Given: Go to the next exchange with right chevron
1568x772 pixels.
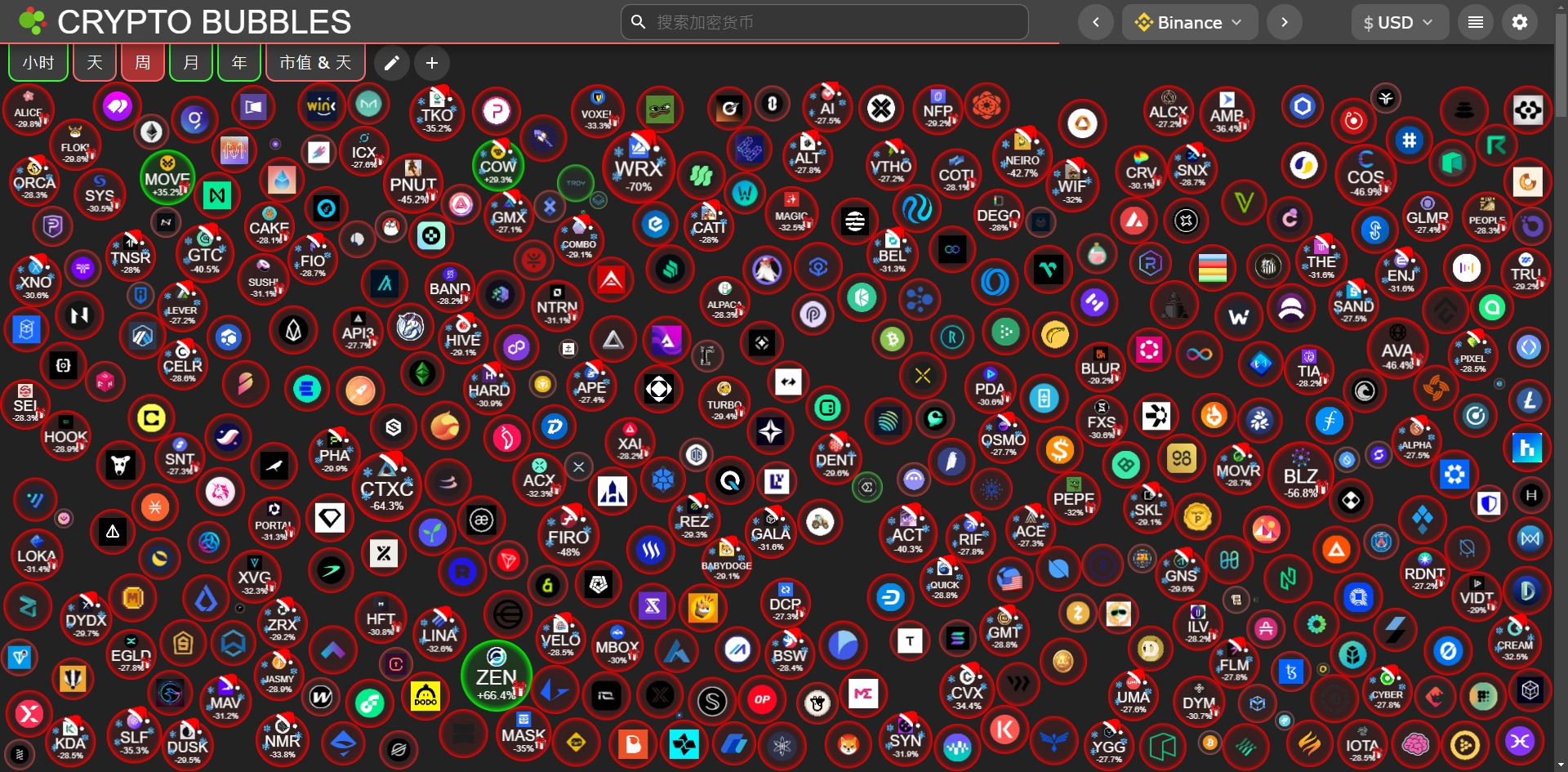Looking at the screenshot, I should pos(1285,22).
